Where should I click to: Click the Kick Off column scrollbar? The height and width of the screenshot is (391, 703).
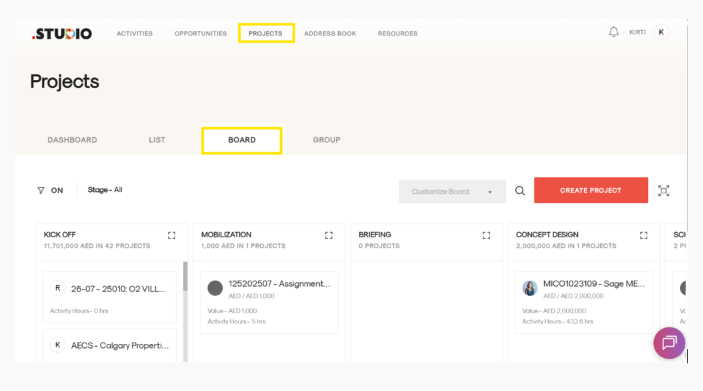tap(185, 276)
